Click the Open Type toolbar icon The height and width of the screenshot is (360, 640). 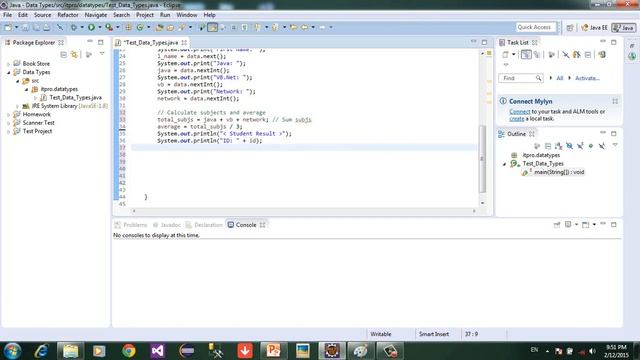[160, 27]
